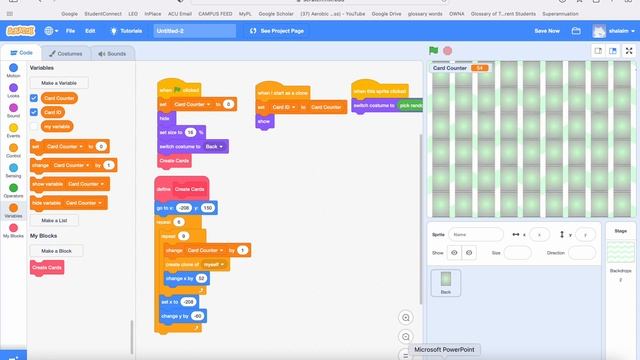The image size is (640, 360).
Task: Hide sprite with the crossed eye button
Action: click(x=469, y=253)
